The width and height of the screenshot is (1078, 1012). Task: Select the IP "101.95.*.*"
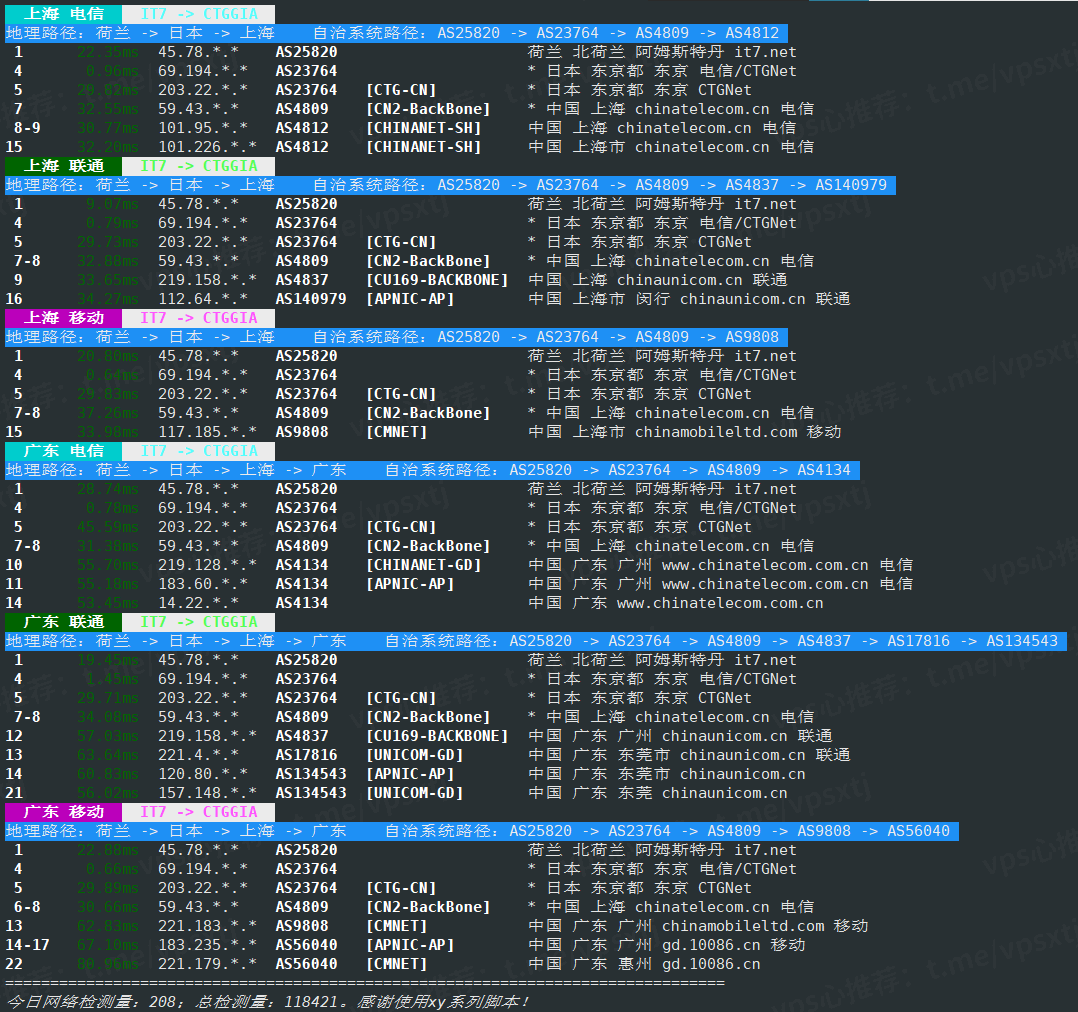coord(203,128)
